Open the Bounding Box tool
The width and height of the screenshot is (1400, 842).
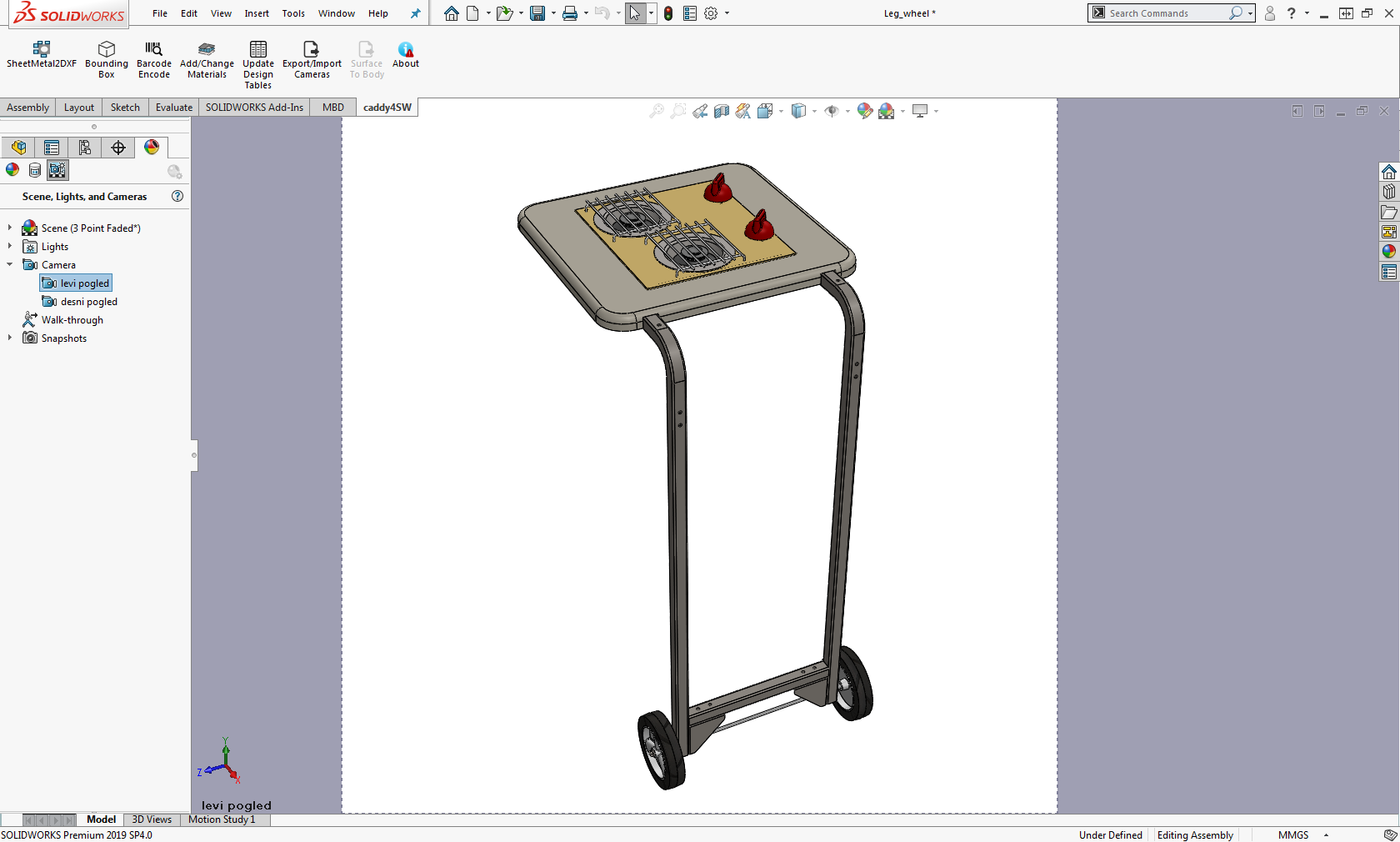click(107, 49)
